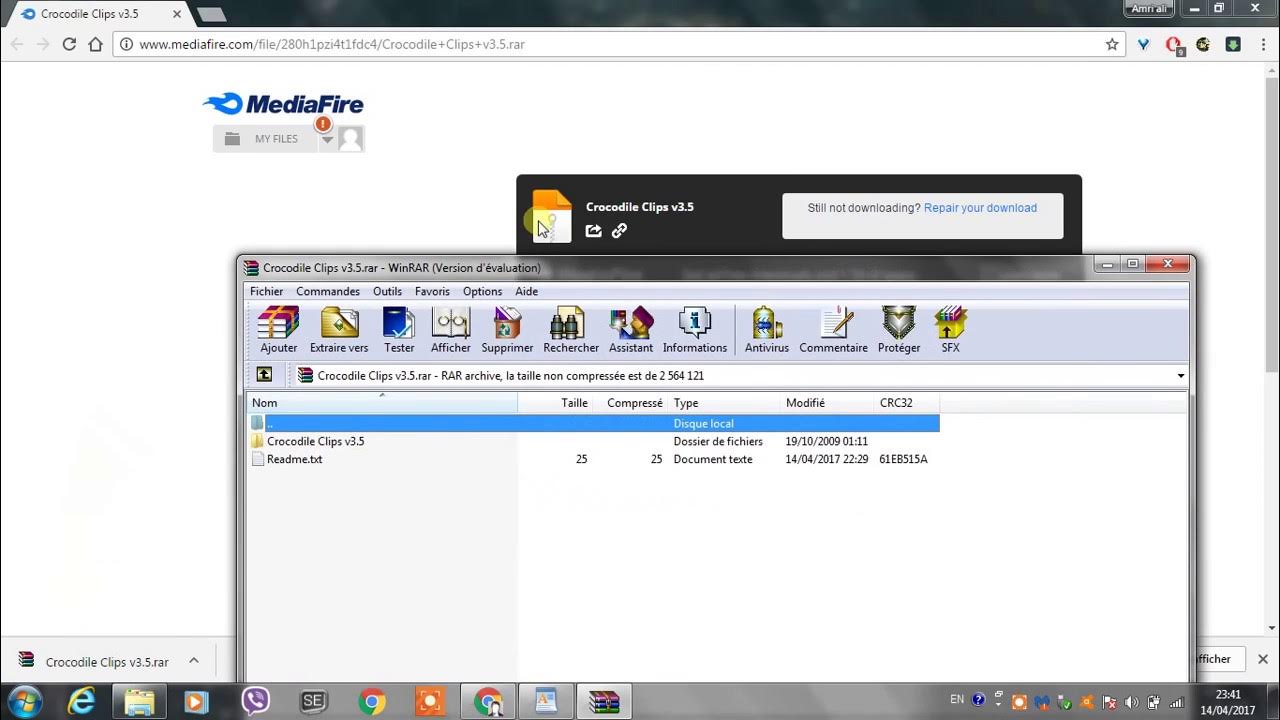Sort by the Modifié column header
The width and height of the screenshot is (1280, 720).
(827, 403)
